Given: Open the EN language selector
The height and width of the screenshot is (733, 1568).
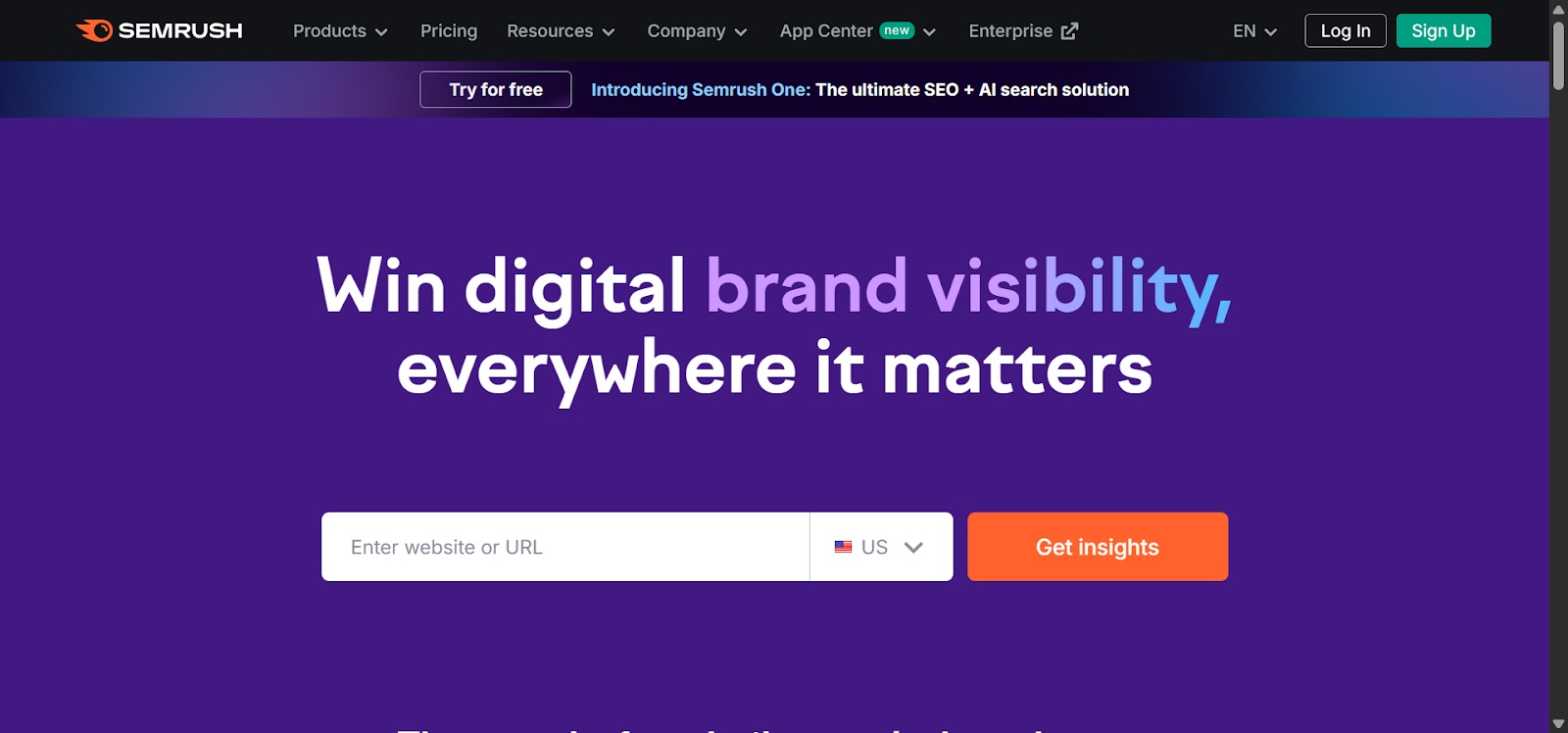Looking at the screenshot, I should pos(1254,31).
